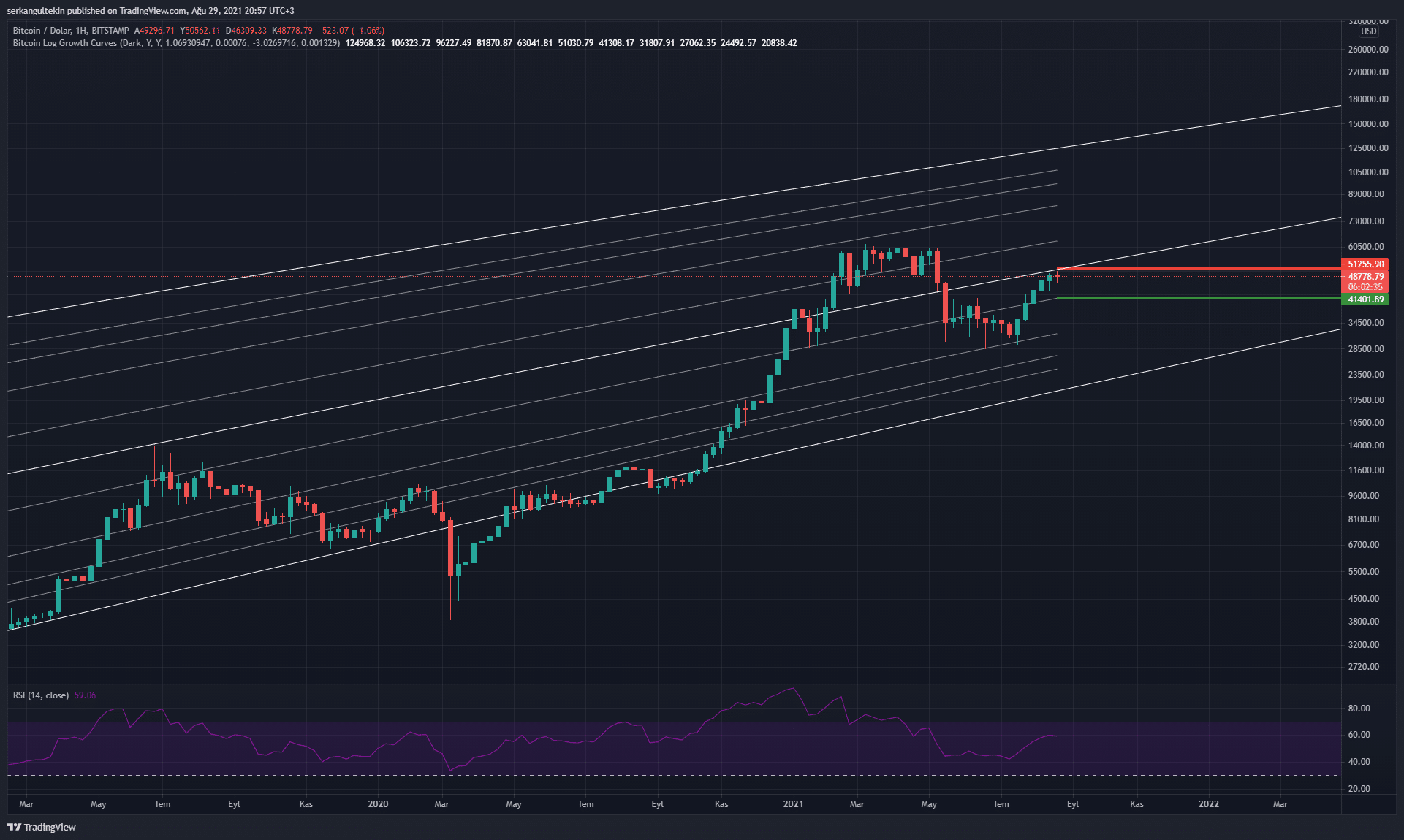Image resolution: width=1404 pixels, height=840 pixels.
Task: Click the current price label 48778.79
Action: point(1365,277)
